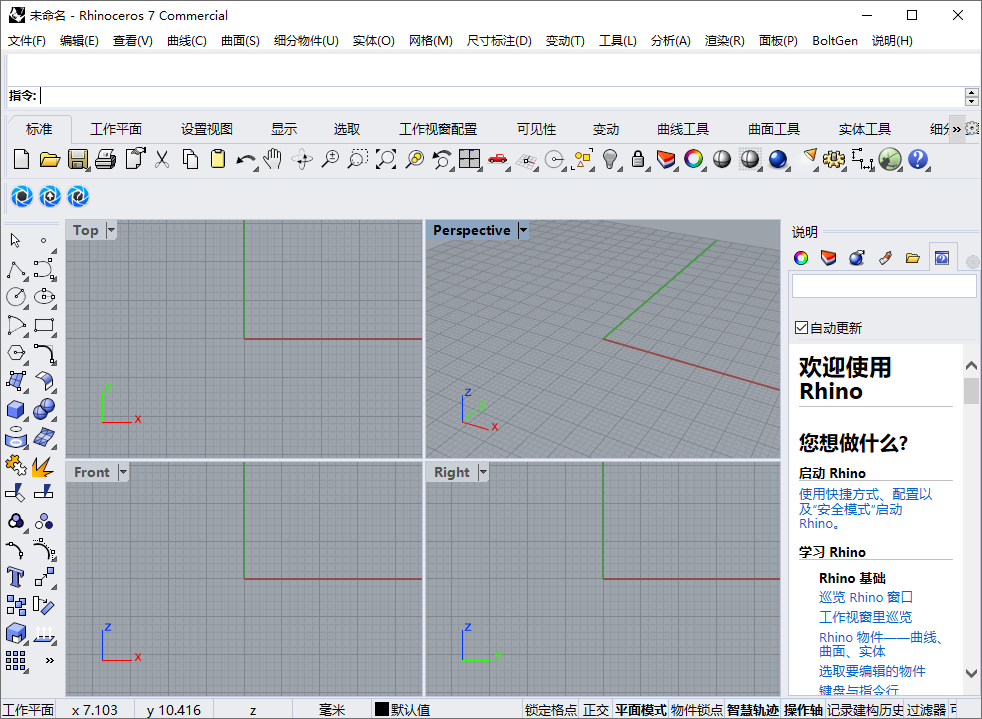The image size is (982, 719).
Task: Open a file using the folder icon
Action: pyautogui.click(x=49, y=159)
